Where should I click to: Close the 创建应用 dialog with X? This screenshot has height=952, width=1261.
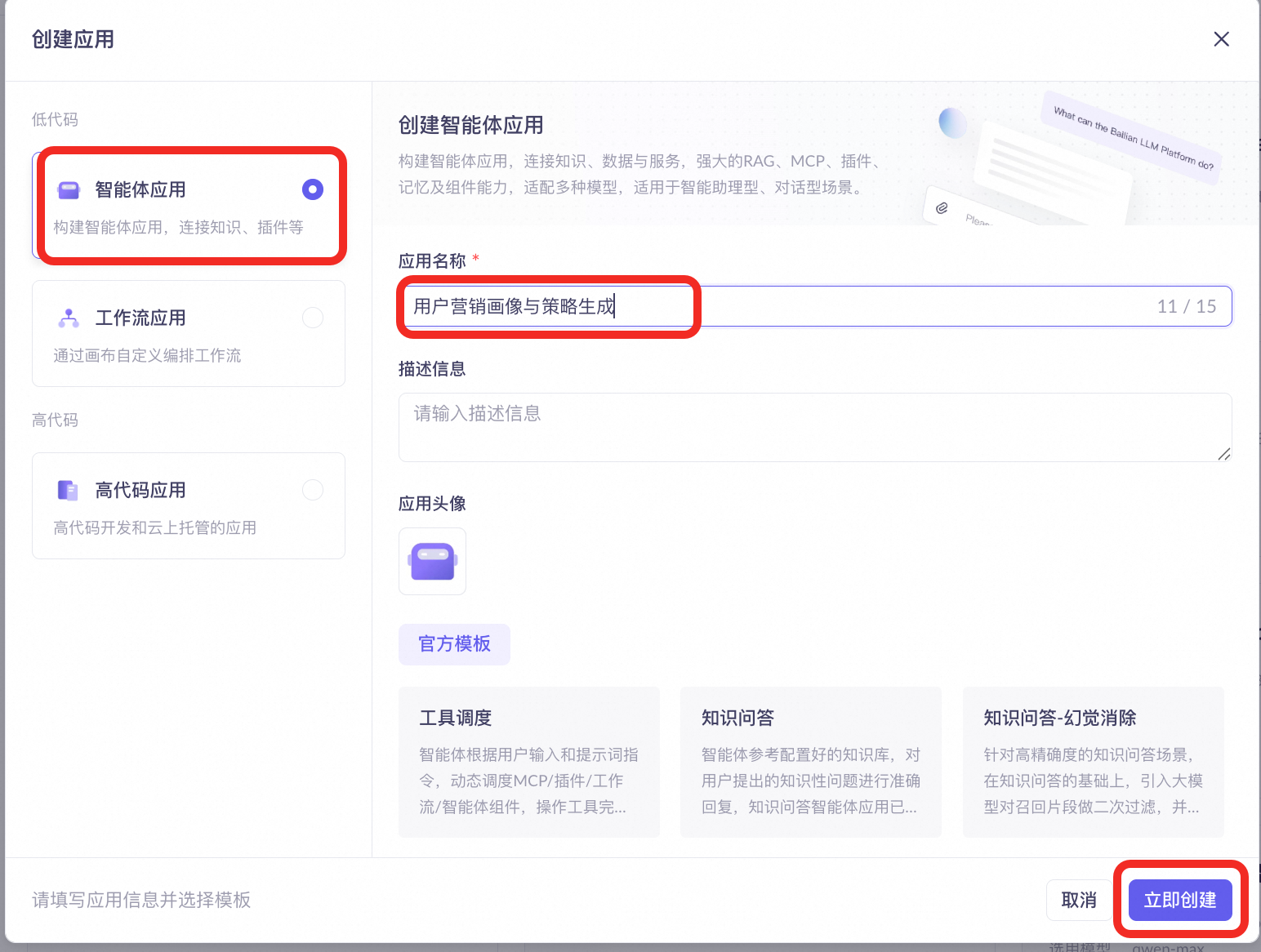click(x=1221, y=39)
